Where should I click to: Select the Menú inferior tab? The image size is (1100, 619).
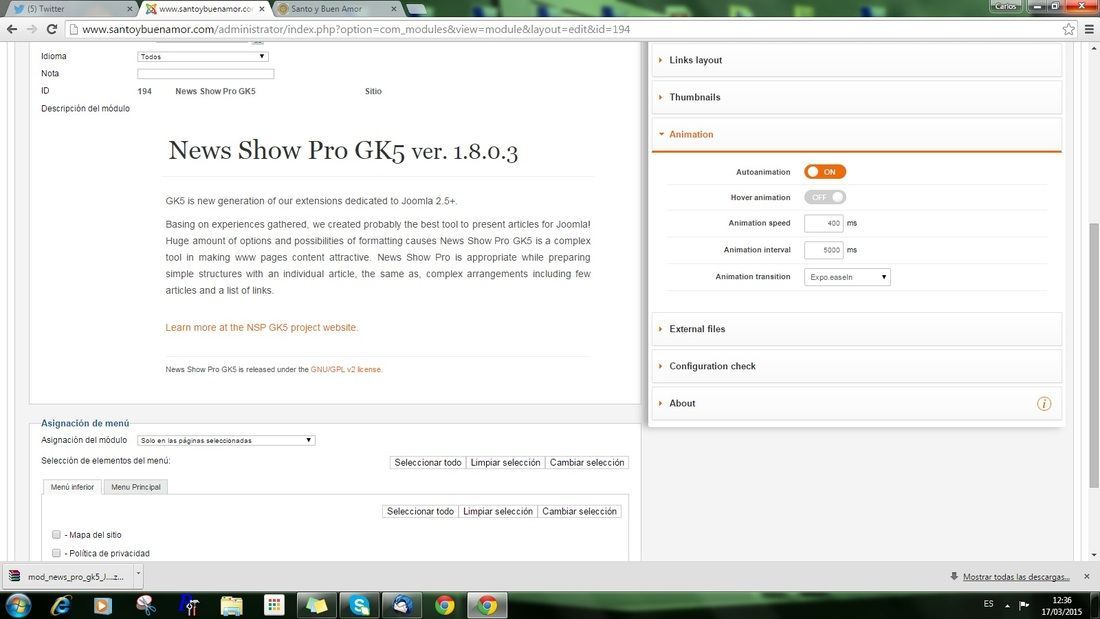coord(72,487)
